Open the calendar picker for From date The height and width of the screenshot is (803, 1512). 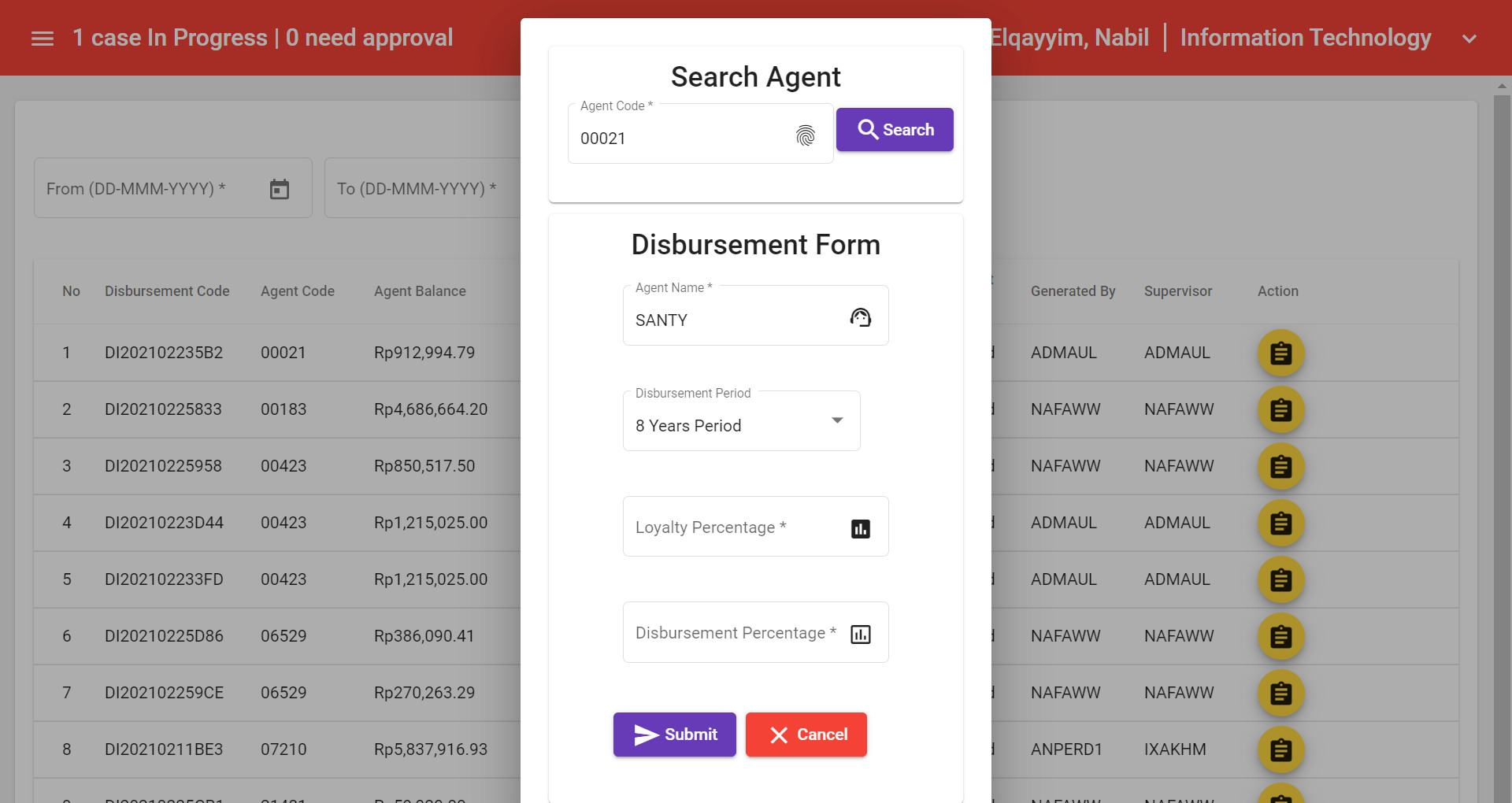tap(280, 187)
